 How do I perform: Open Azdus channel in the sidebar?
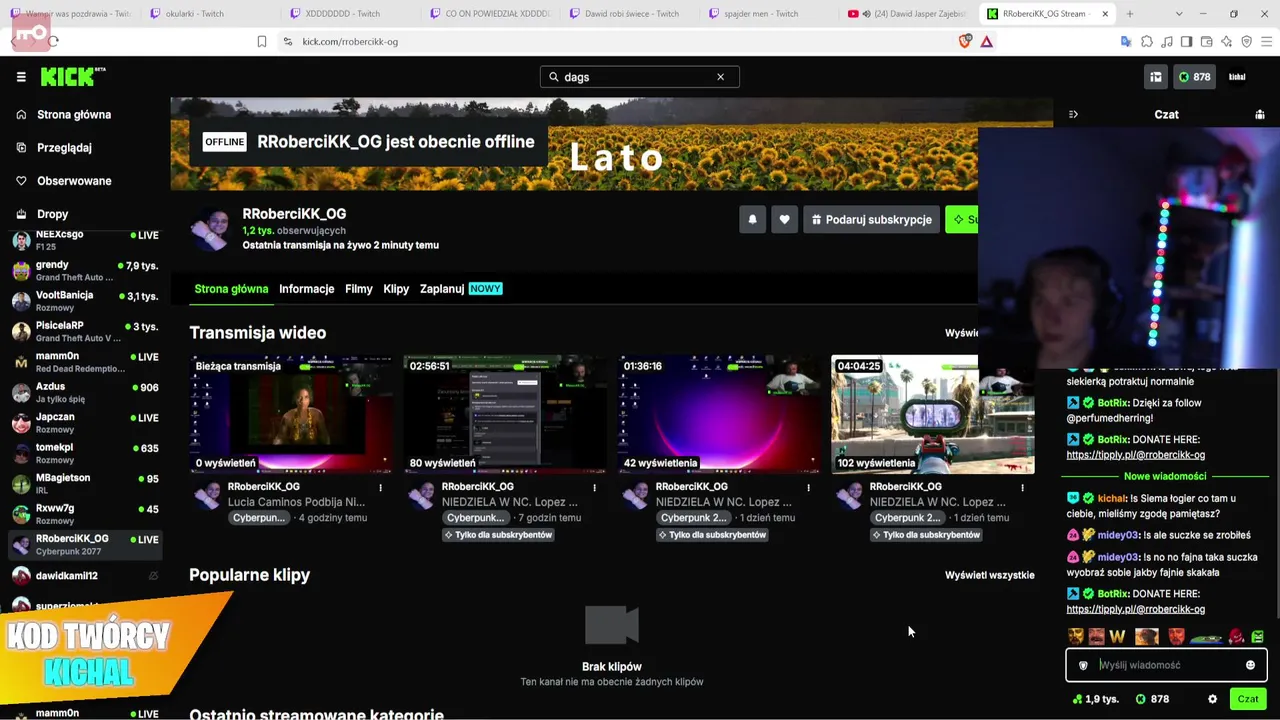point(85,392)
